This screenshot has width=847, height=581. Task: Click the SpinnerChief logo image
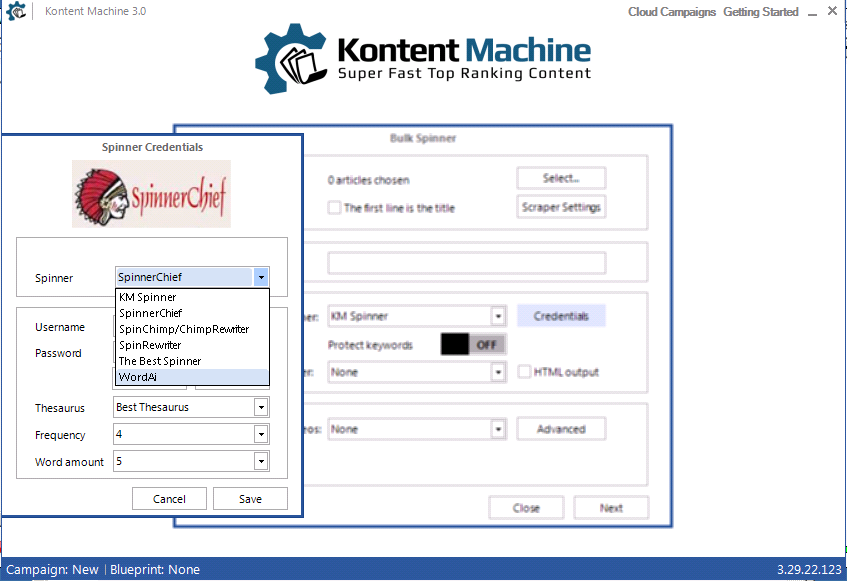pyautogui.click(x=151, y=194)
